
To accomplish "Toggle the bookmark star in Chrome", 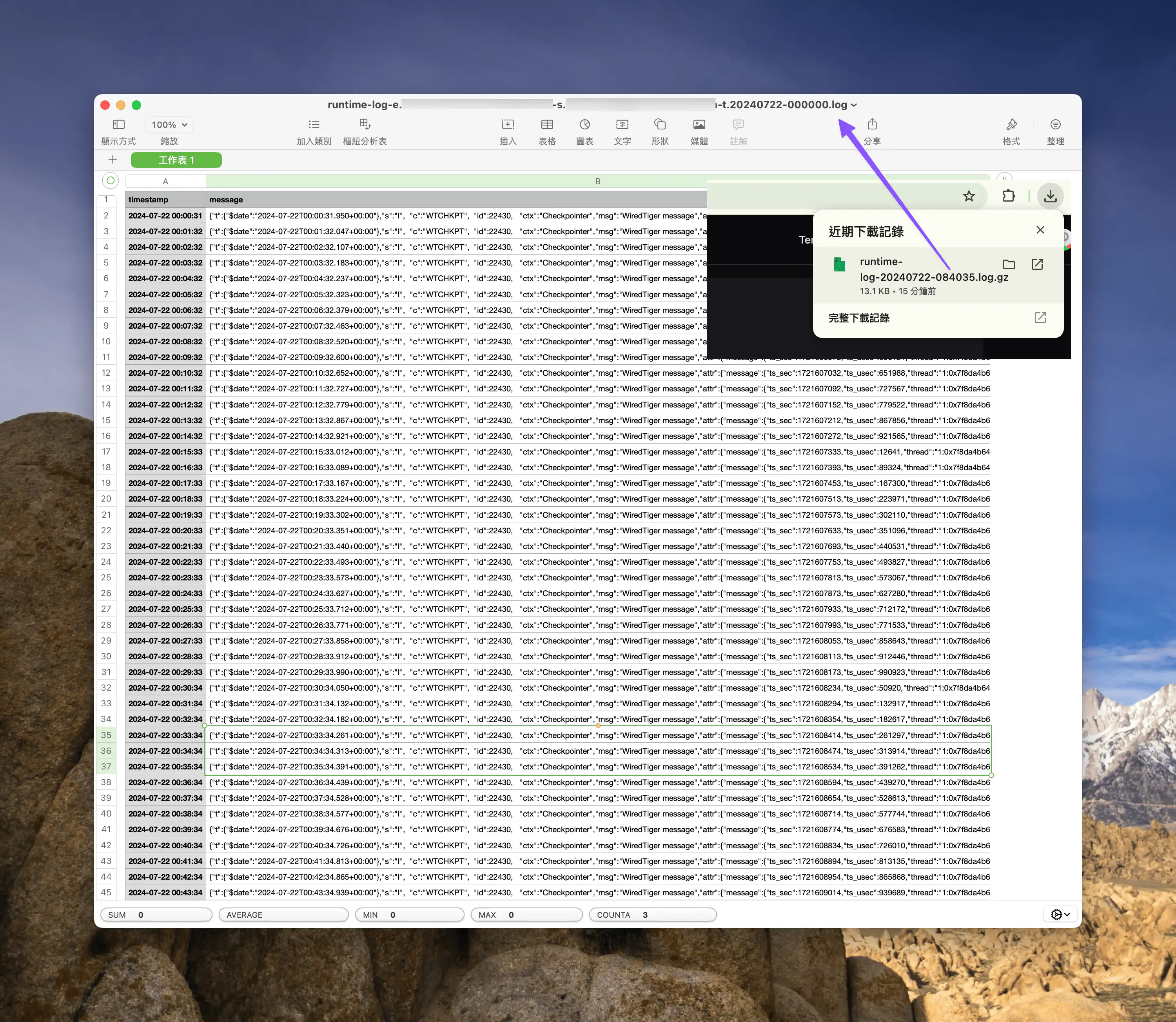I will [969, 196].
